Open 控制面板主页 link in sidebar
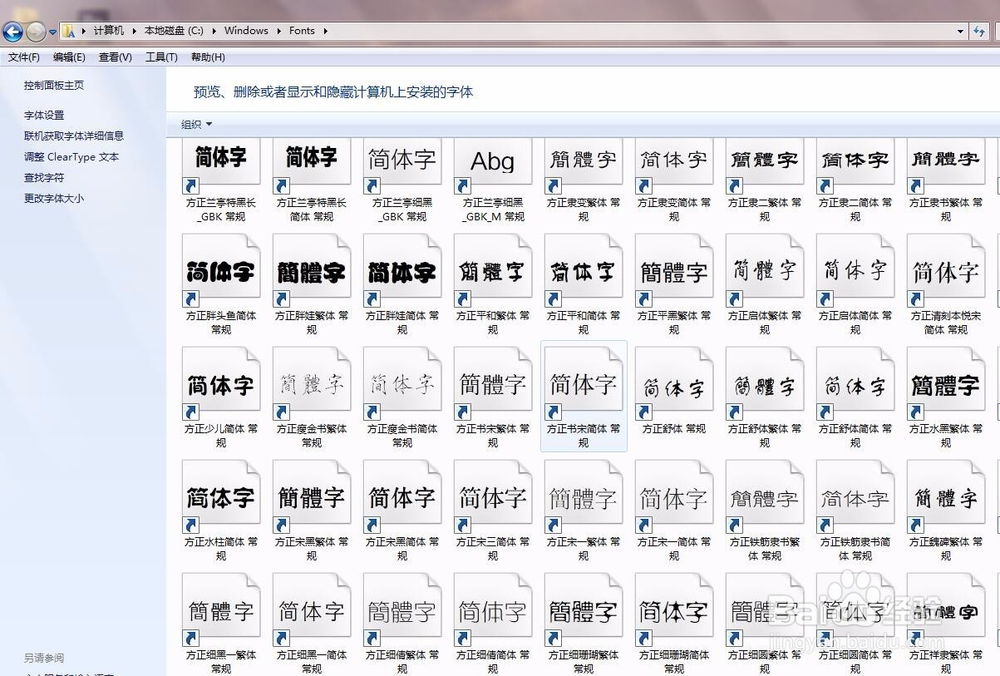Screen dimensions: 1000x676 54,85
